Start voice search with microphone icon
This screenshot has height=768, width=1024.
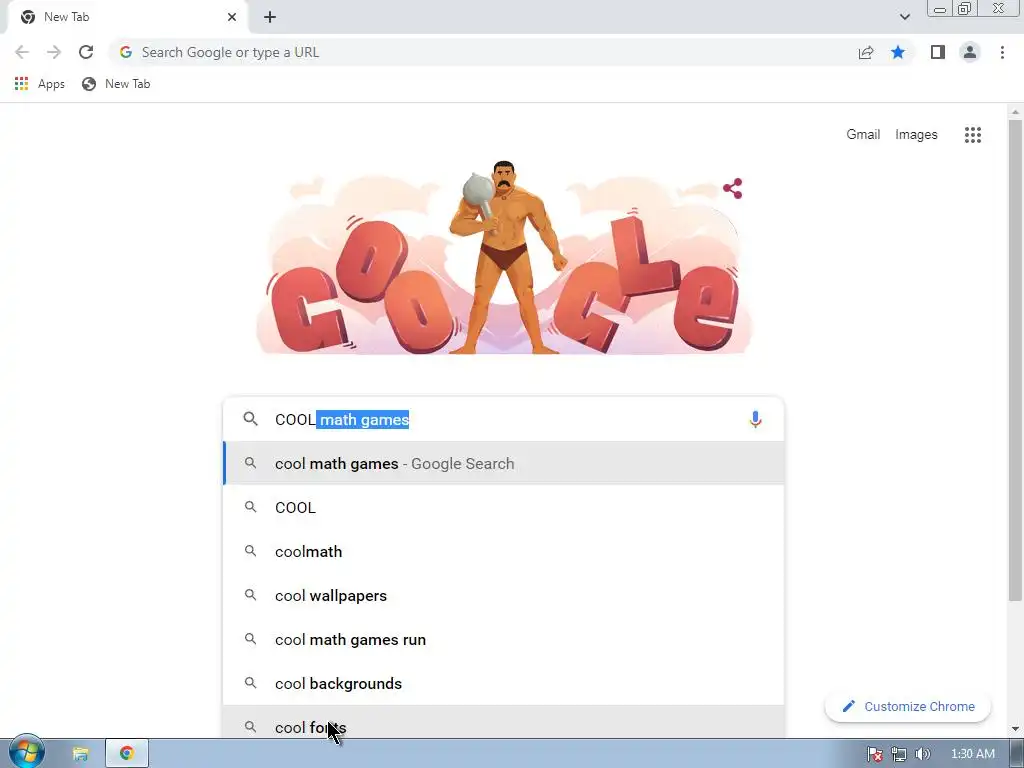click(755, 419)
